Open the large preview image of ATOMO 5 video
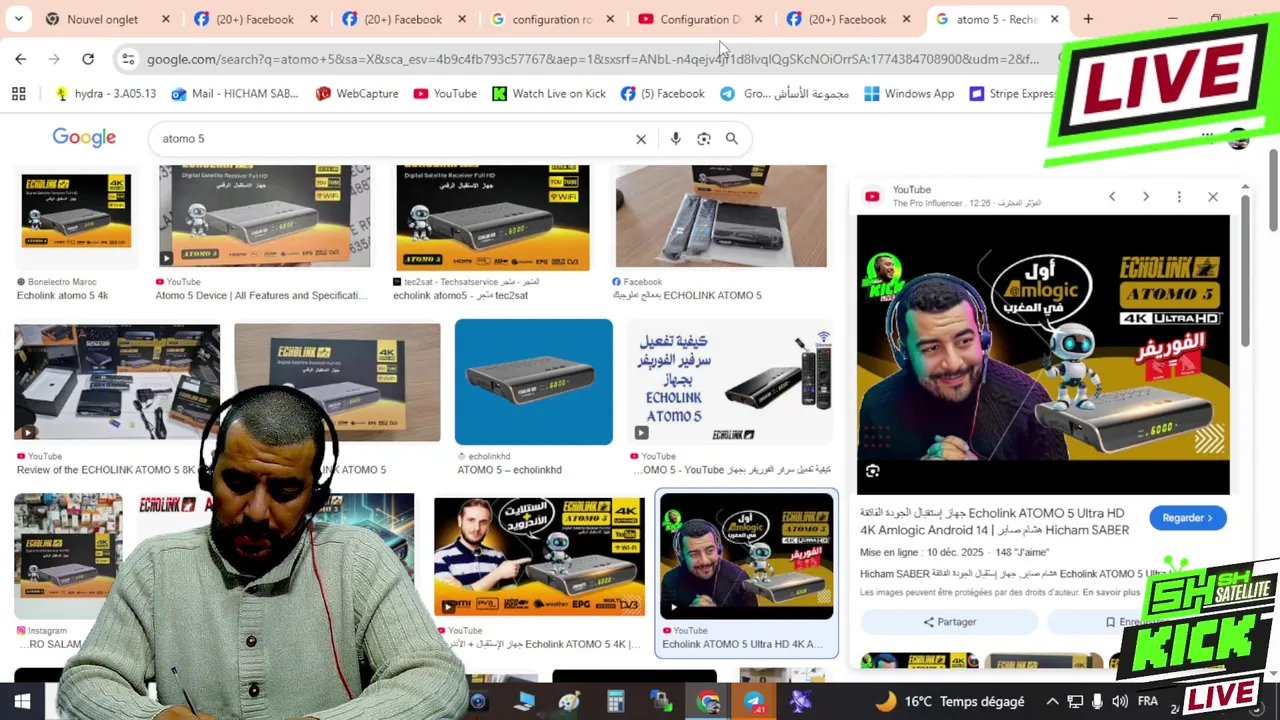The height and width of the screenshot is (720, 1280). pyautogui.click(x=1043, y=354)
